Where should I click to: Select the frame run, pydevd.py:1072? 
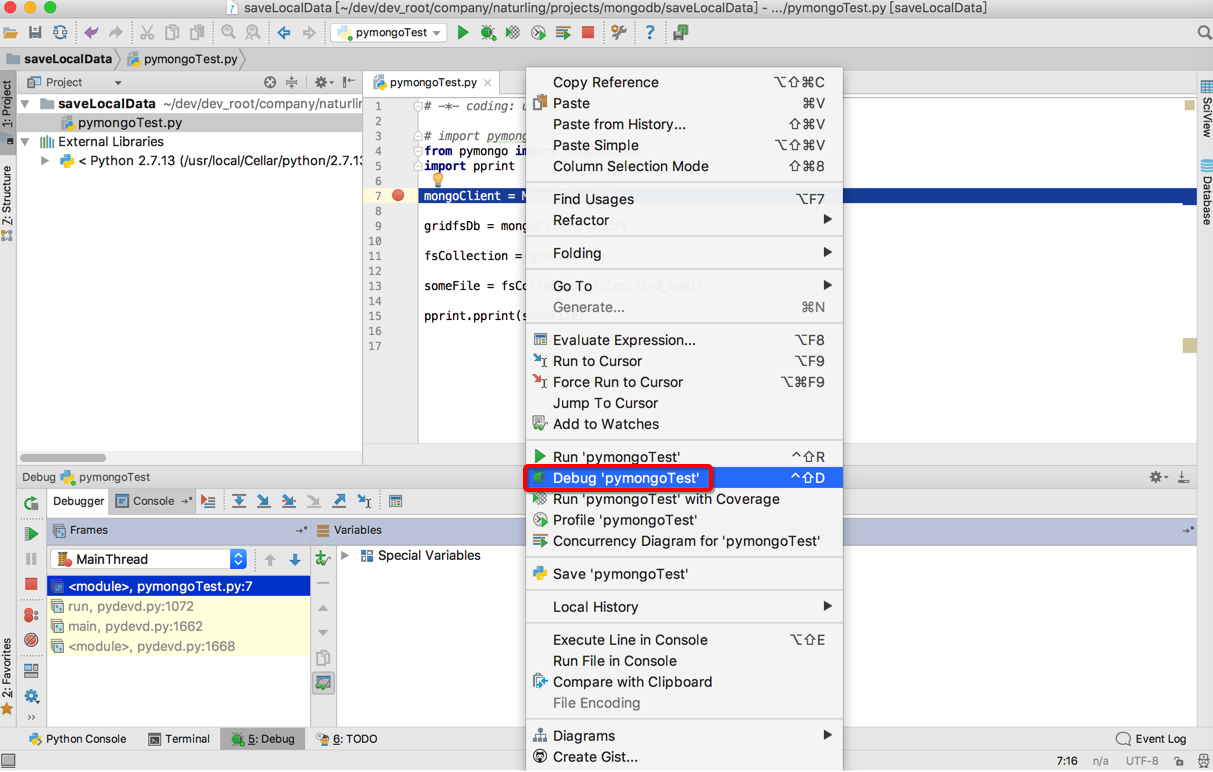[179, 607]
